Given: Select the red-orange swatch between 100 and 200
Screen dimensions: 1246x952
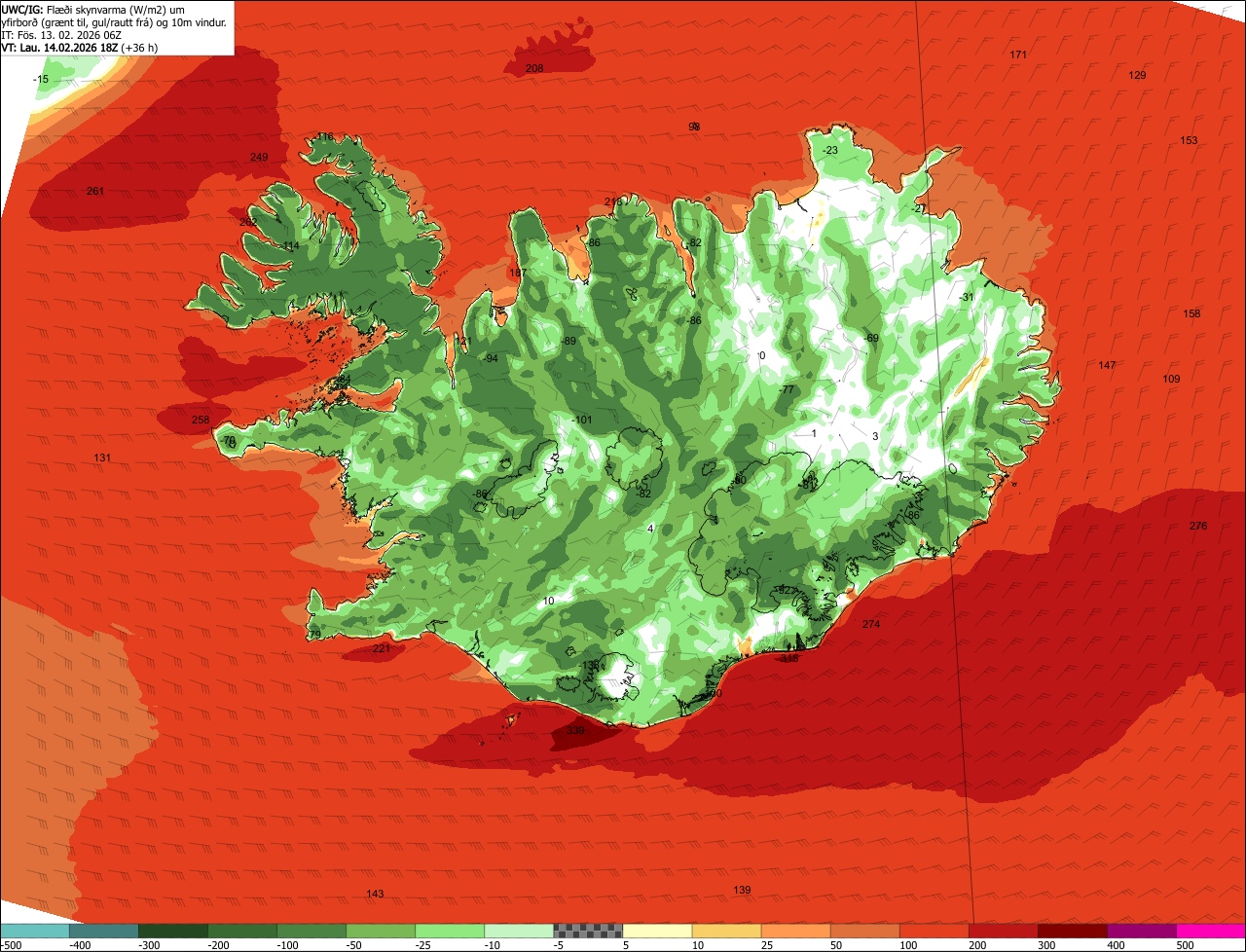Looking at the screenshot, I should tap(934, 931).
